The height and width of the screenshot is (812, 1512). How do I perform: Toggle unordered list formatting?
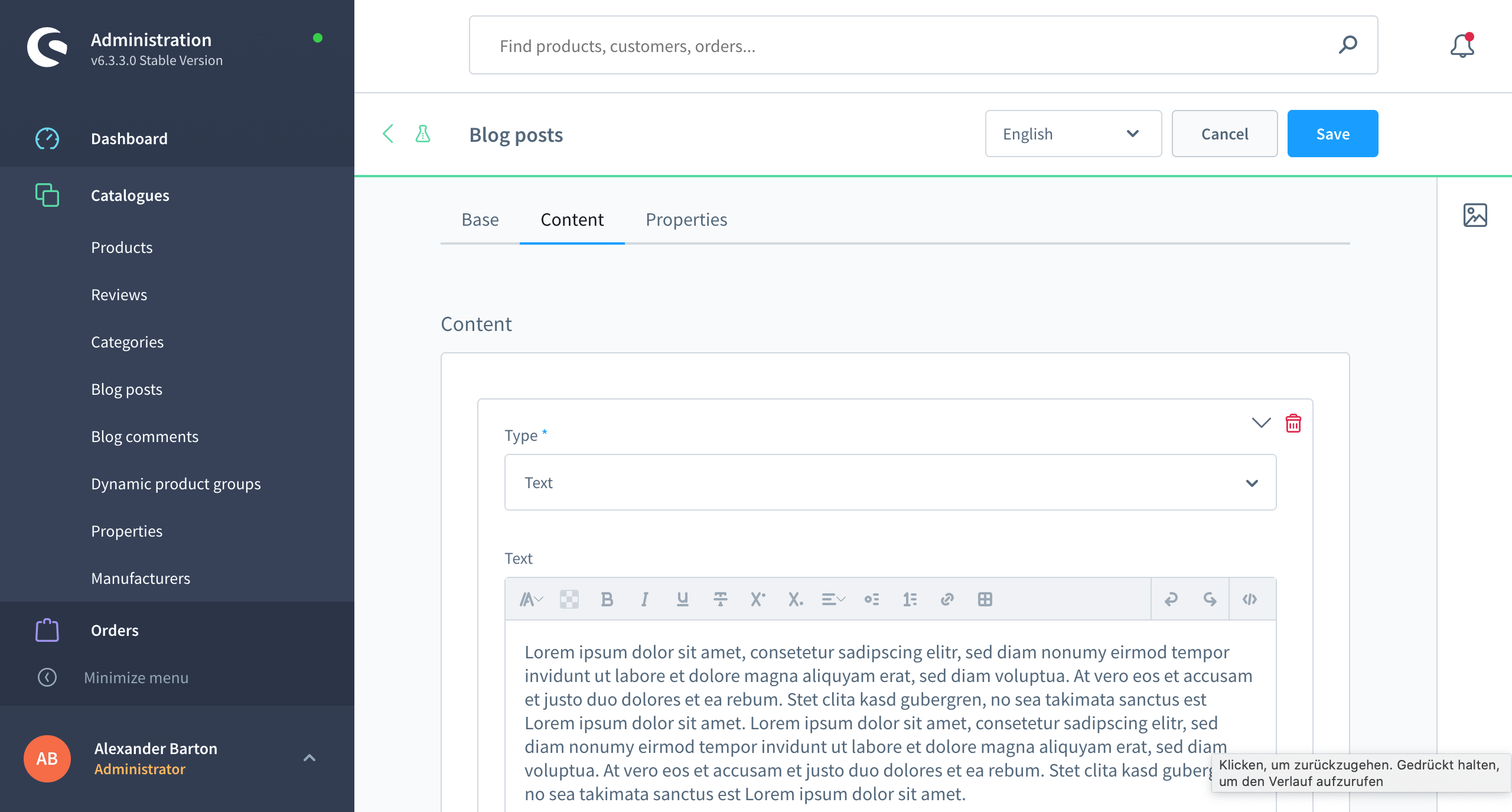pos(871,599)
